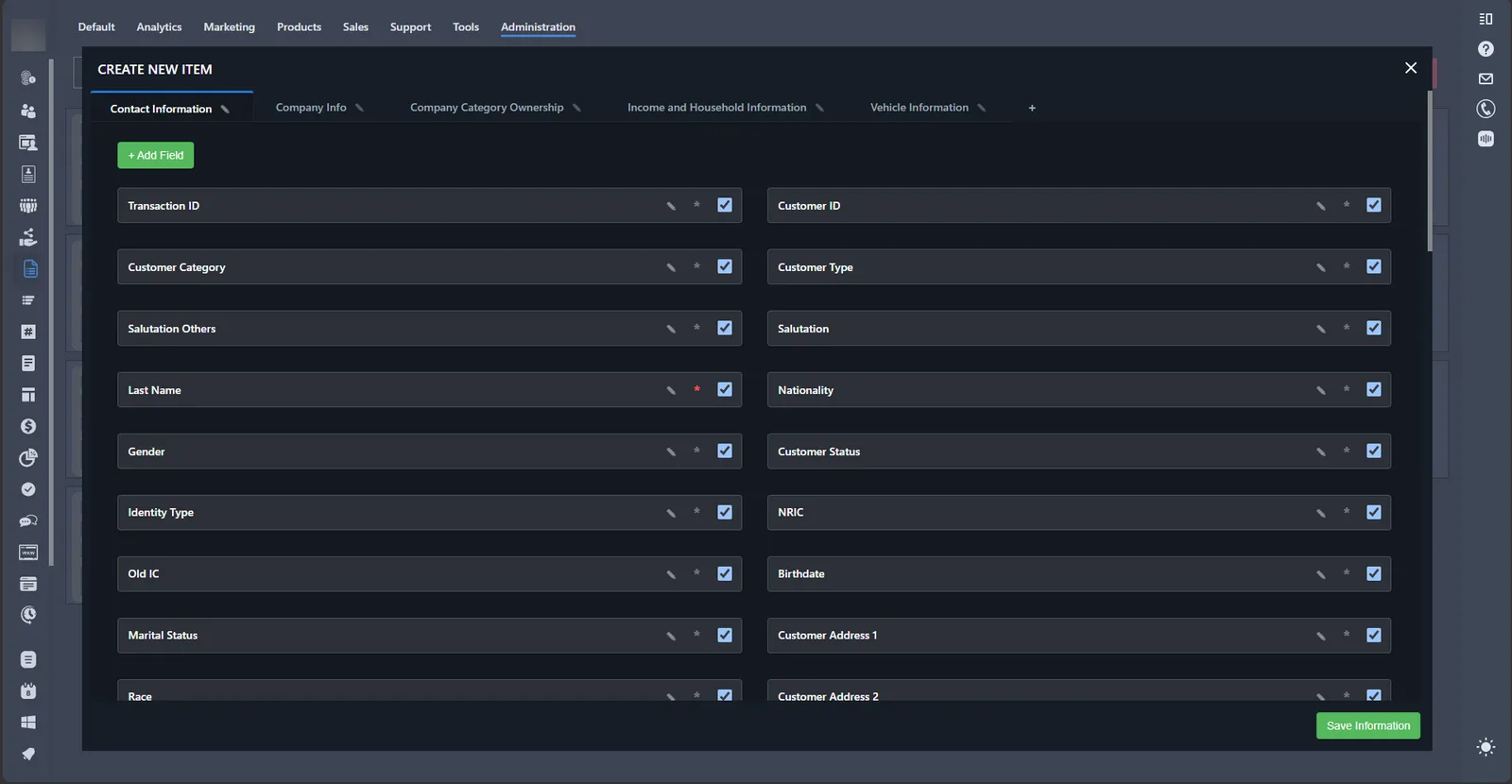The width and height of the screenshot is (1512, 784).
Task: Toggle side panel icon at top right
Action: 1486,19
